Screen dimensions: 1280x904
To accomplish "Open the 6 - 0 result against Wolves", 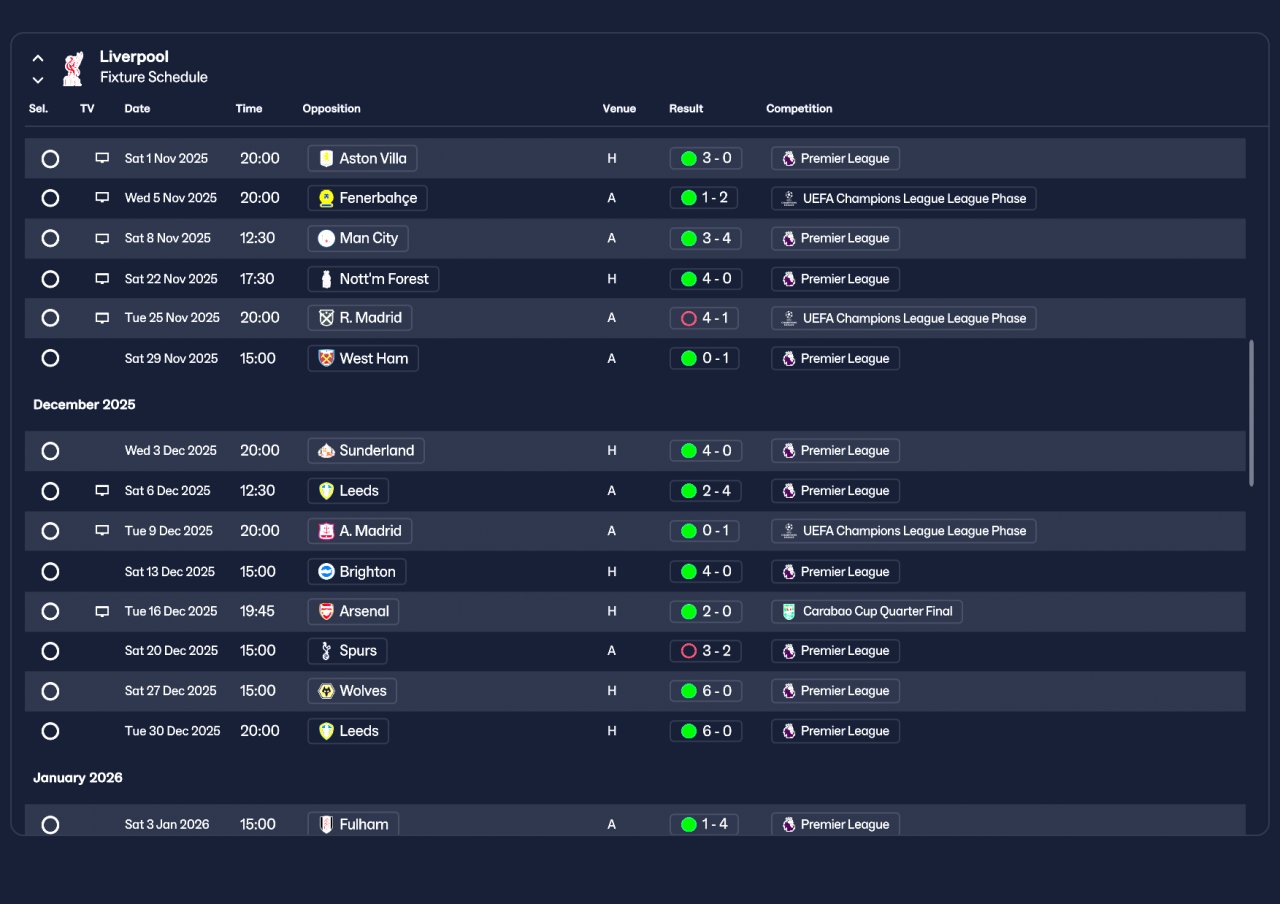I will pos(706,691).
